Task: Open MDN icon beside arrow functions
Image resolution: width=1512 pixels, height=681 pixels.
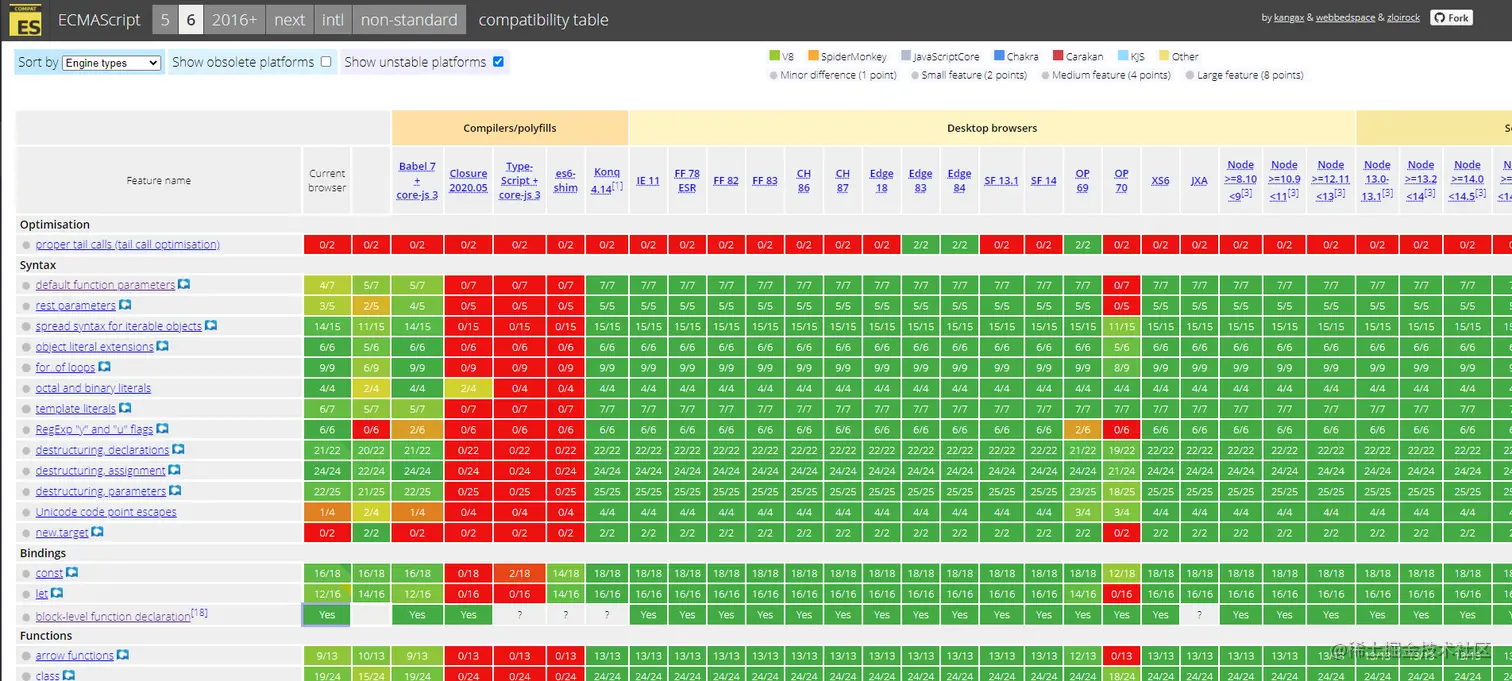Action: pyautogui.click(x=122, y=655)
